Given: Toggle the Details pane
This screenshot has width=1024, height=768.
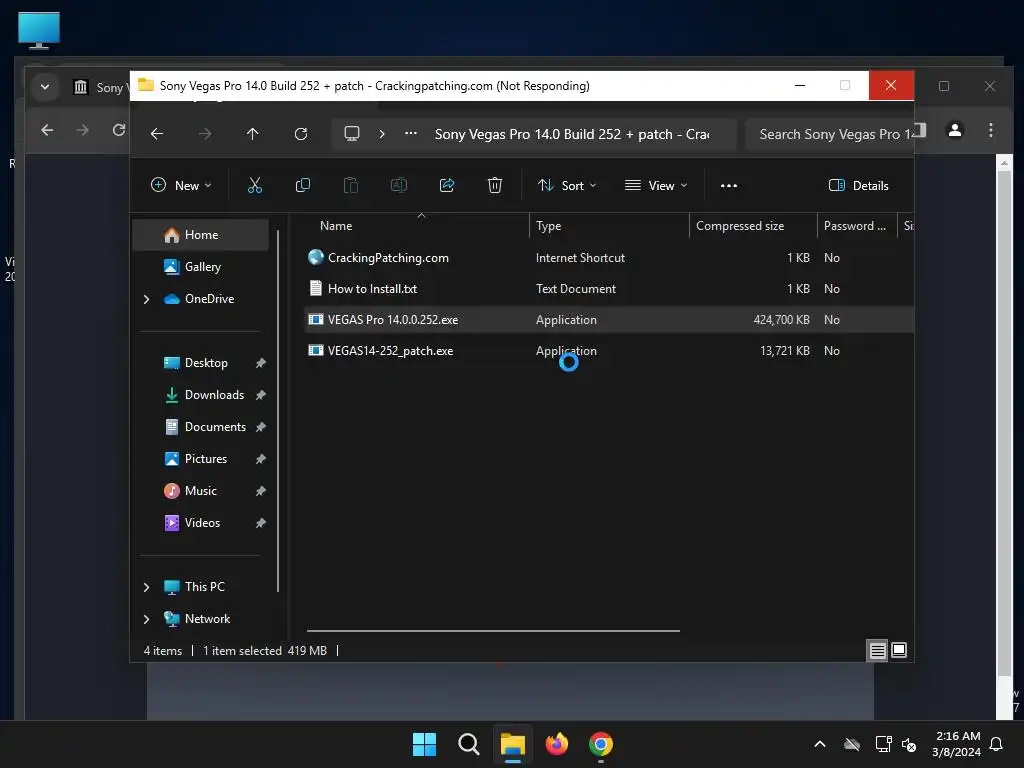Looking at the screenshot, I should (x=859, y=185).
